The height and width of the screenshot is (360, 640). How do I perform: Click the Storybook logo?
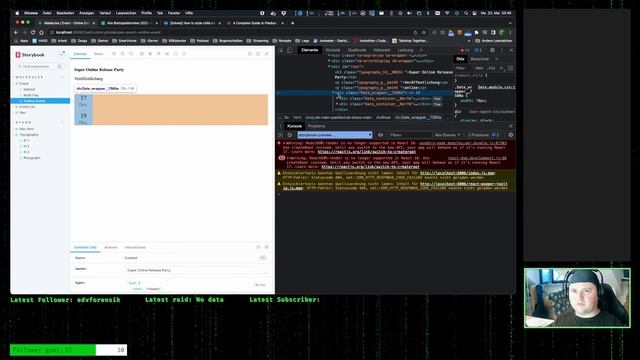(30, 55)
